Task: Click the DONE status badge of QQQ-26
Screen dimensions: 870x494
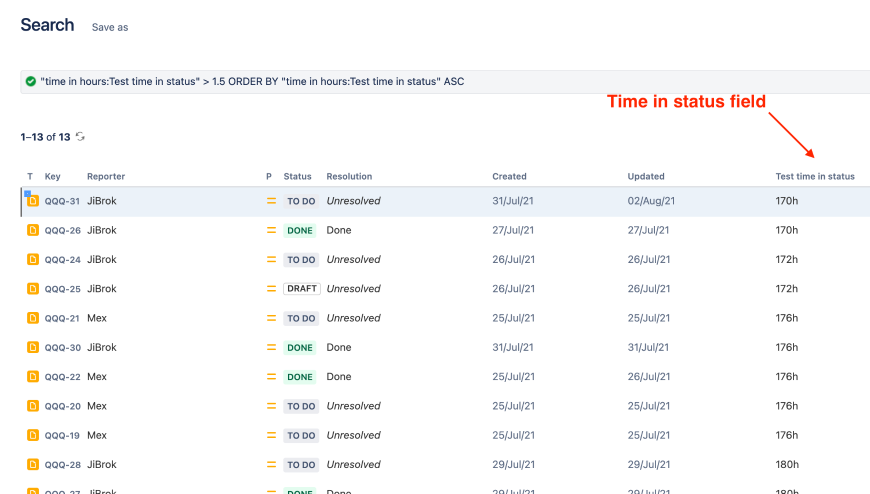Action: [300, 230]
